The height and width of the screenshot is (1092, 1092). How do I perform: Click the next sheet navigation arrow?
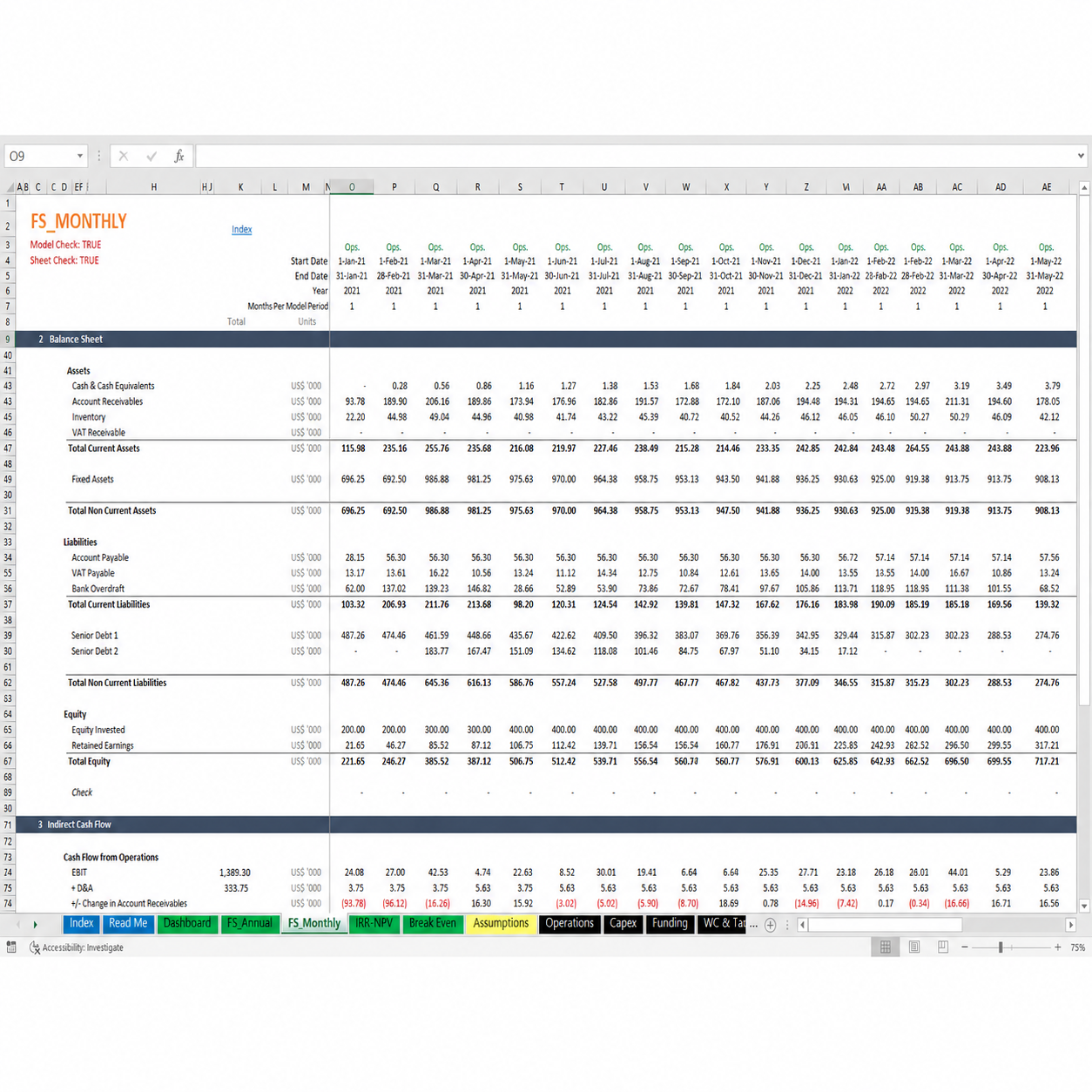(x=35, y=925)
